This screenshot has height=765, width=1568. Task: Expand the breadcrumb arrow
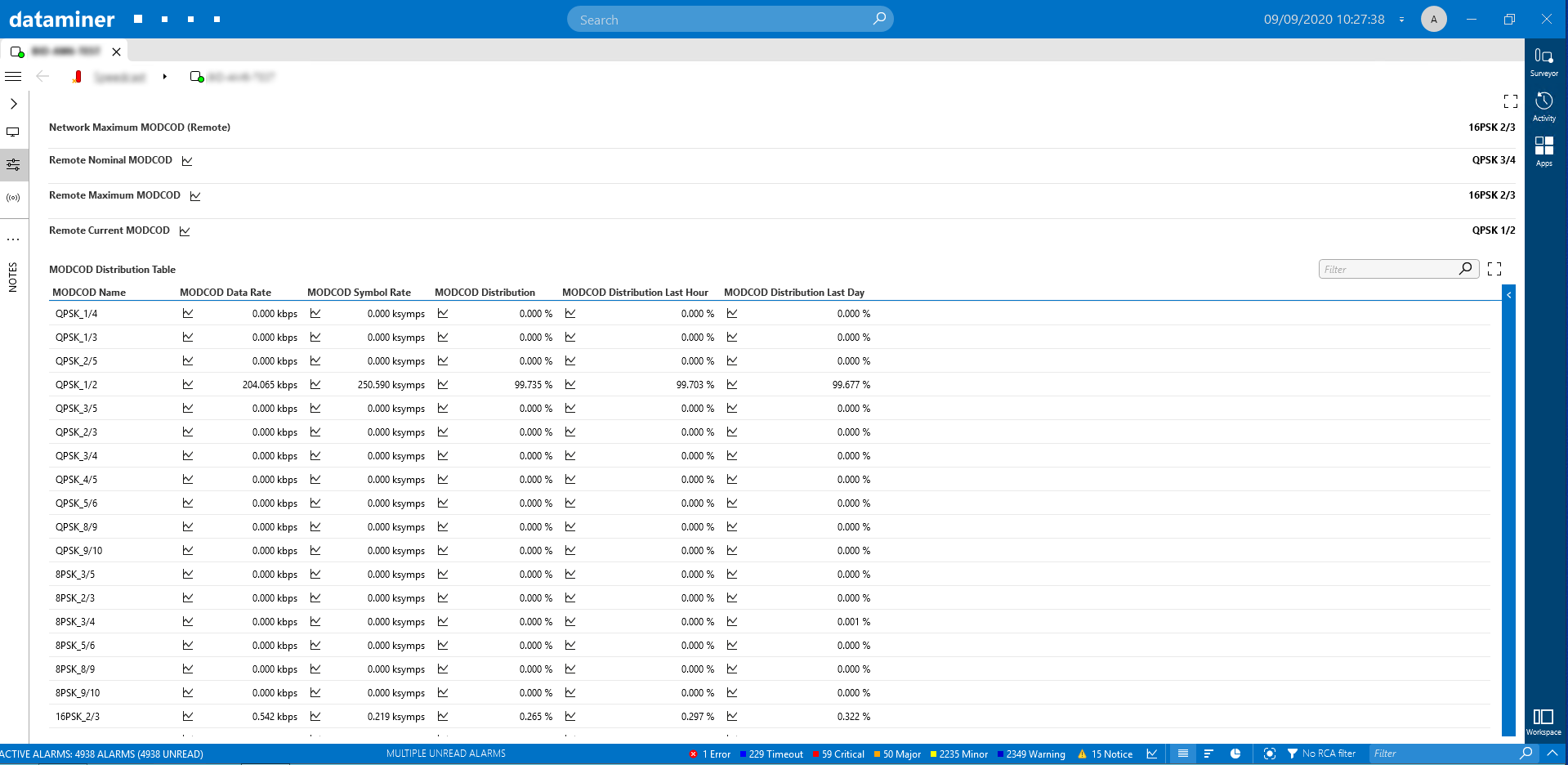164,77
